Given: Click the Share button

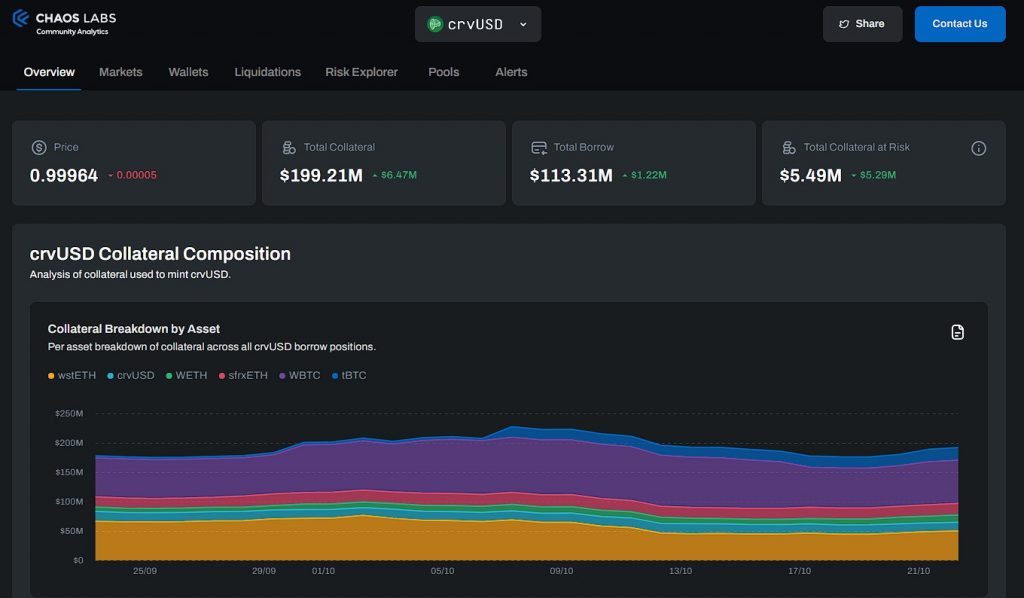Looking at the screenshot, I should point(863,24).
